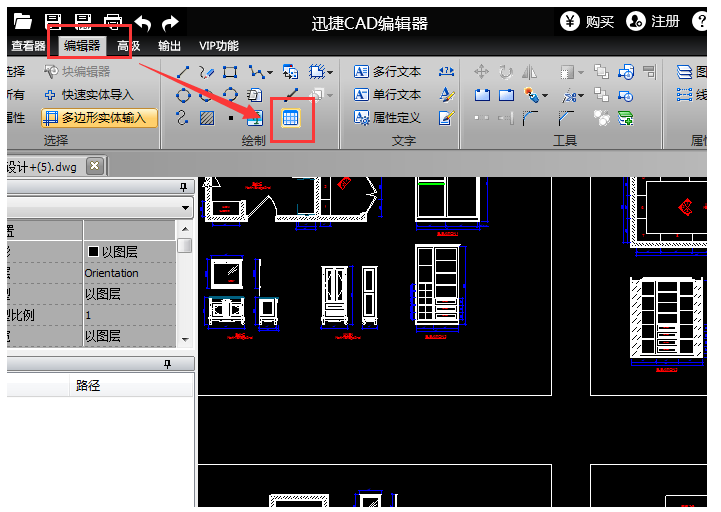Select the Polyline drawing tool

[x=257, y=72]
